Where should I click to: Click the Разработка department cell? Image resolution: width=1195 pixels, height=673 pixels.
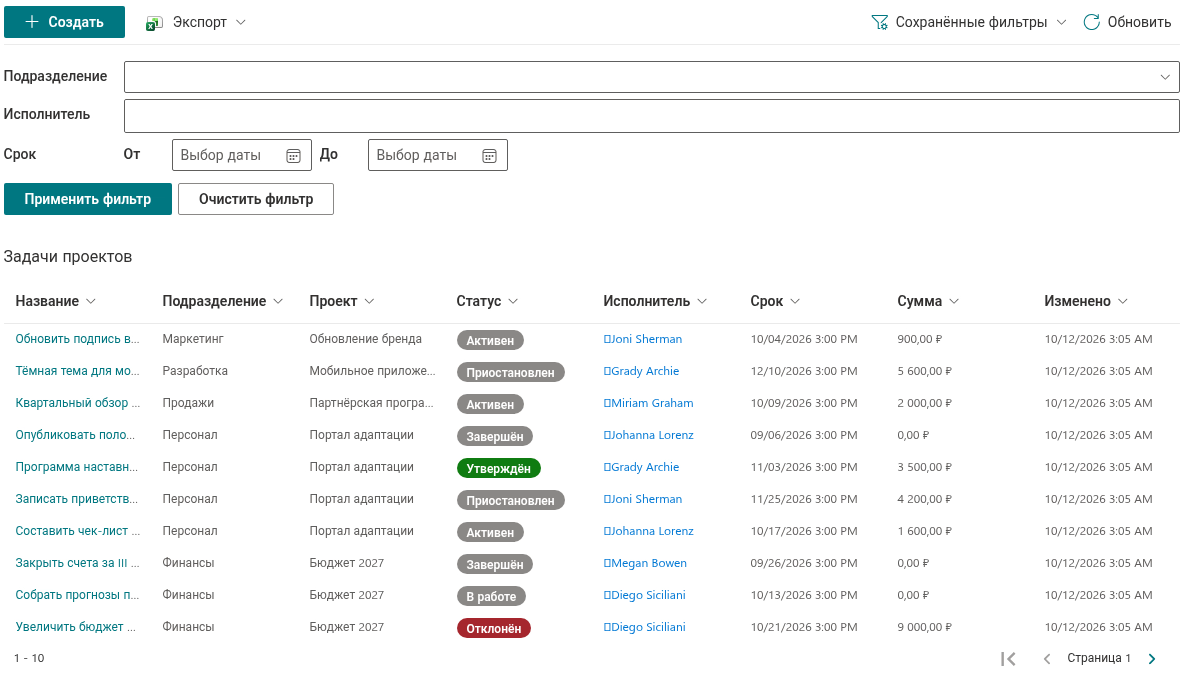coord(195,371)
